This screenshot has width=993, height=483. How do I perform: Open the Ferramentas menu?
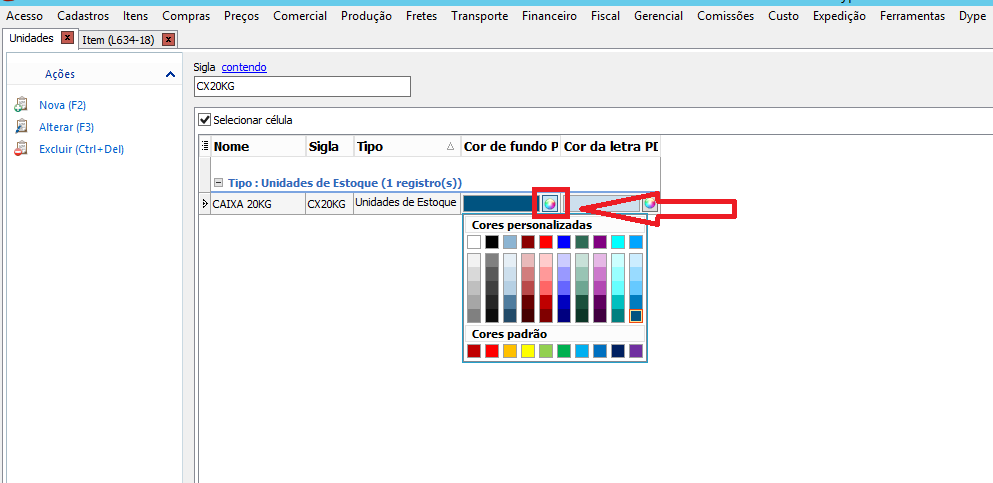[912, 16]
